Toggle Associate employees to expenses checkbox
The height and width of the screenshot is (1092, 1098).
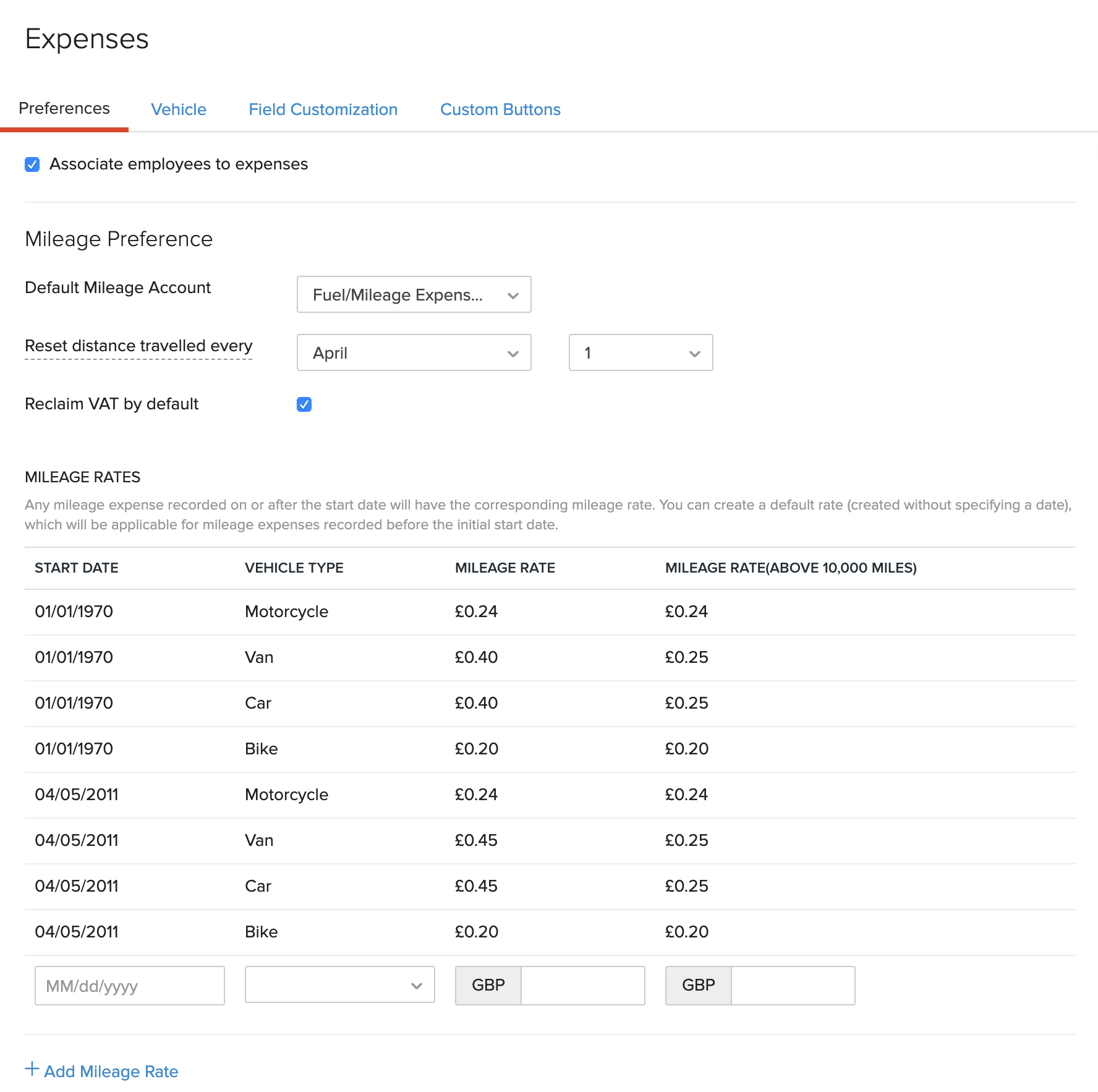coord(32,164)
